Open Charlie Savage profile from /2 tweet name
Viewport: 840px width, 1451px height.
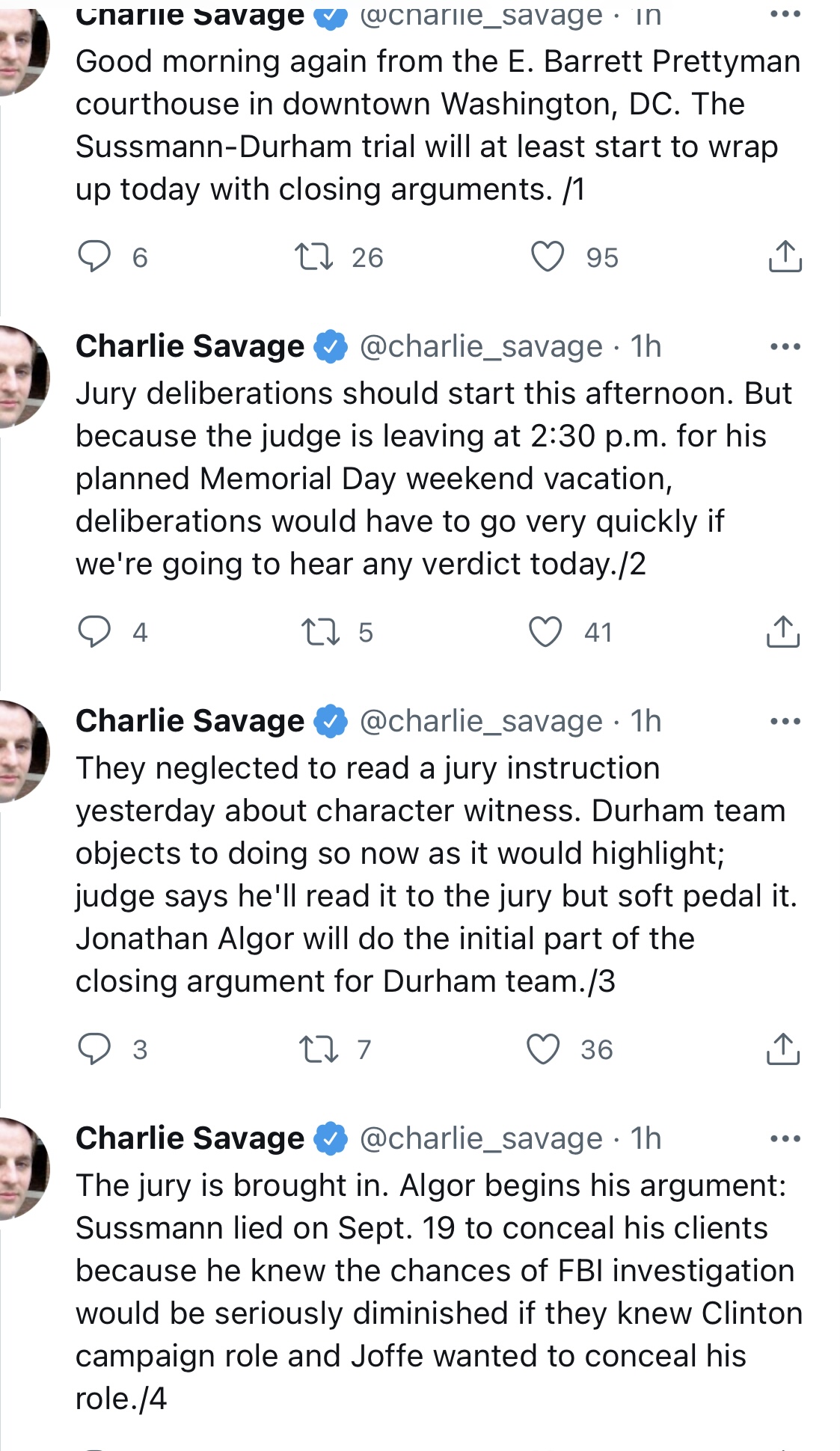point(190,346)
